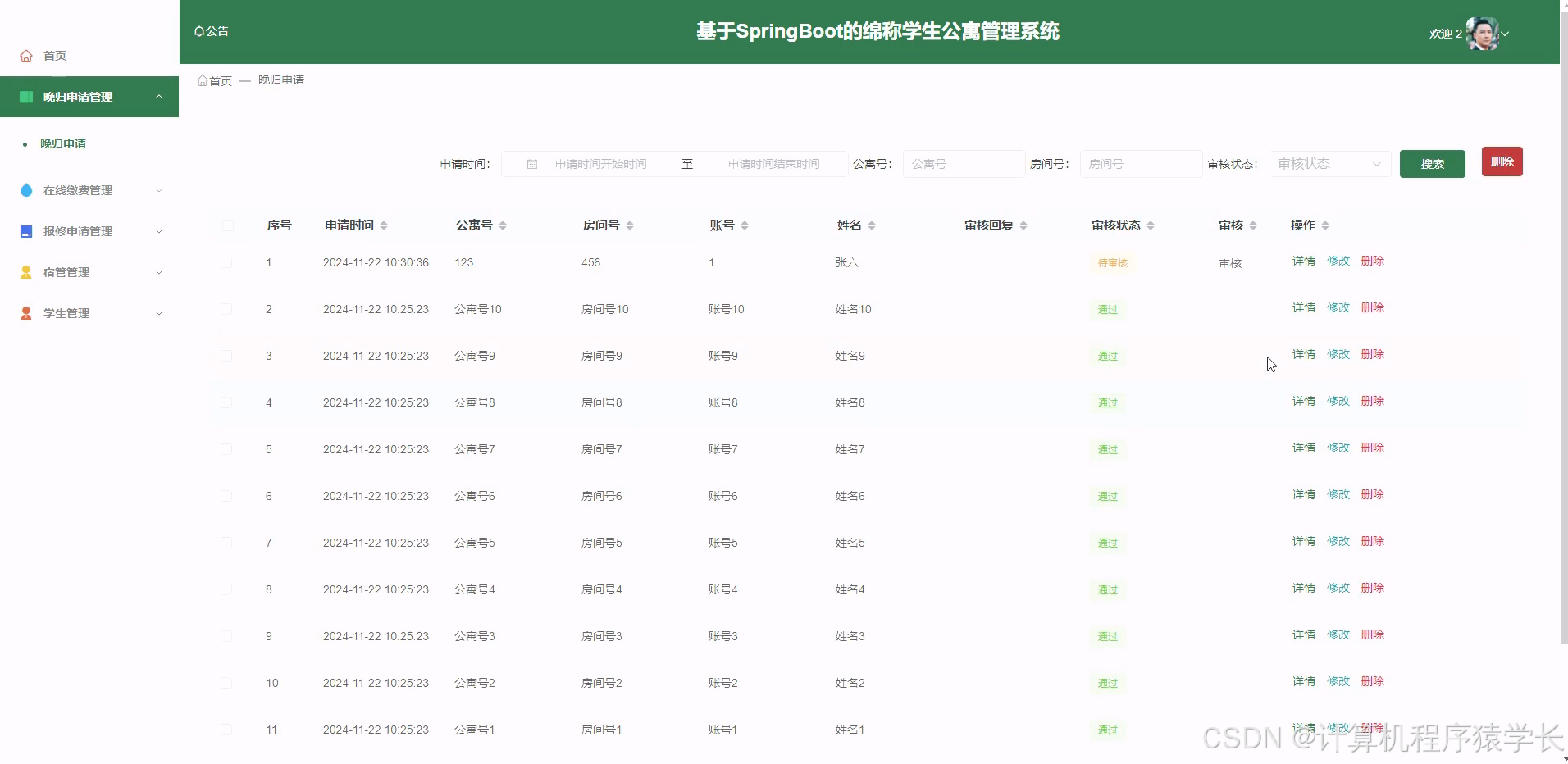Check the select-all checkbox in table header
This screenshot has width=1568, height=764.
pos(227,225)
